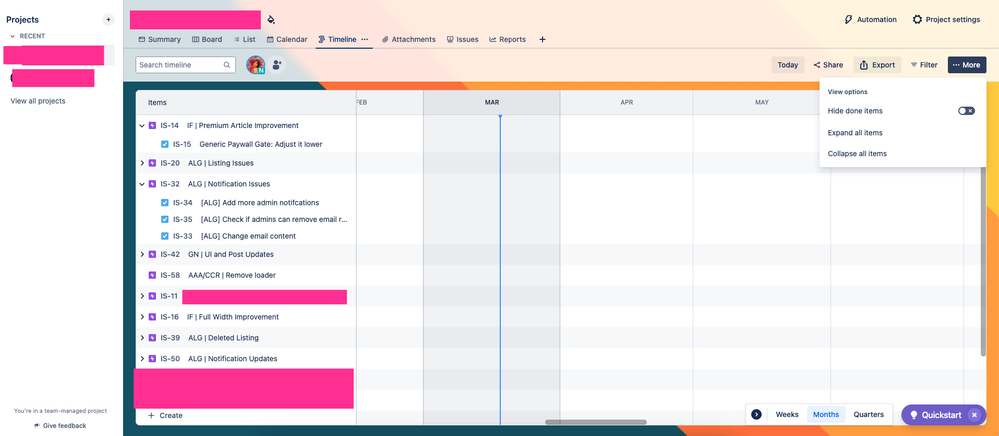The image size is (999, 436).
Task: Expand the IS-11 epic row
Action: tap(142, 296)
